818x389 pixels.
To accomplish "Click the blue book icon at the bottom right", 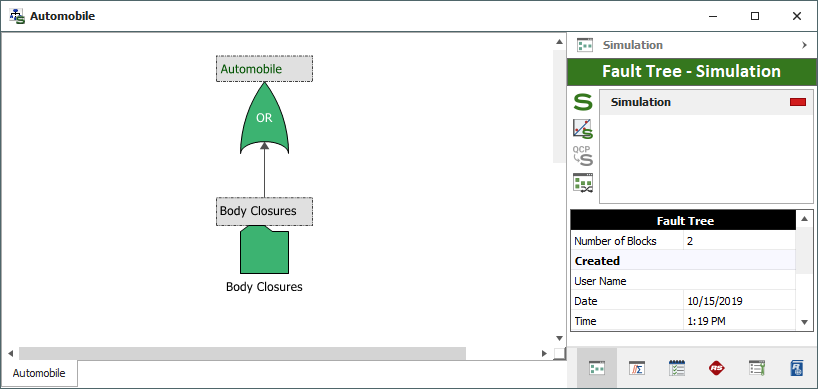I will point(797,368).
